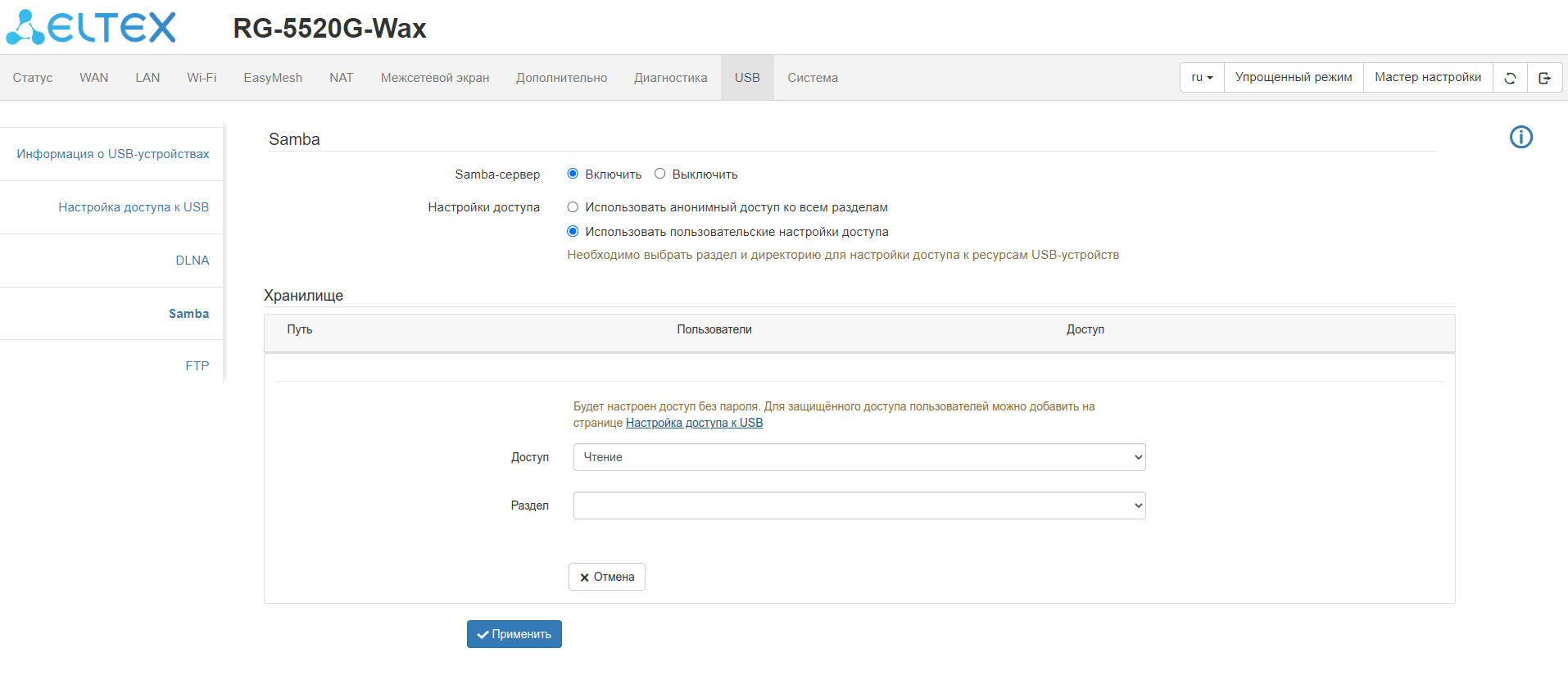Click the logout icon button
This screenshot has width=1568, height=698.
click(x=1544, y=78)
